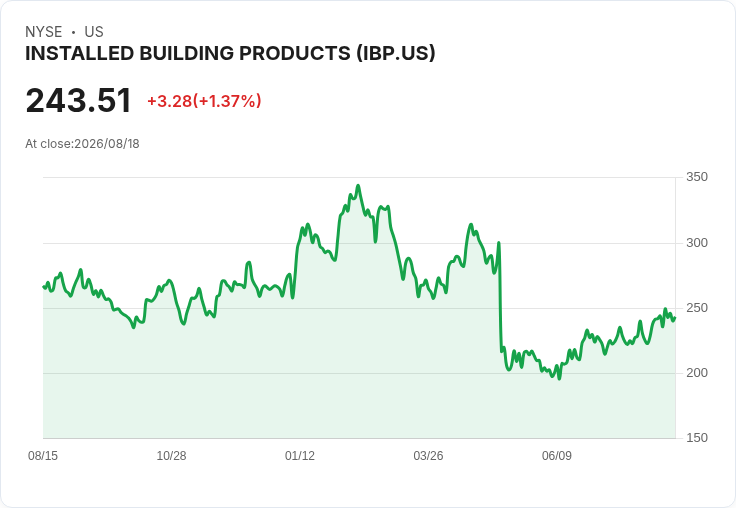The image size is (736, 508).
Task: Click the 250 y-axis price label
Action: click(x=697, y=308)
